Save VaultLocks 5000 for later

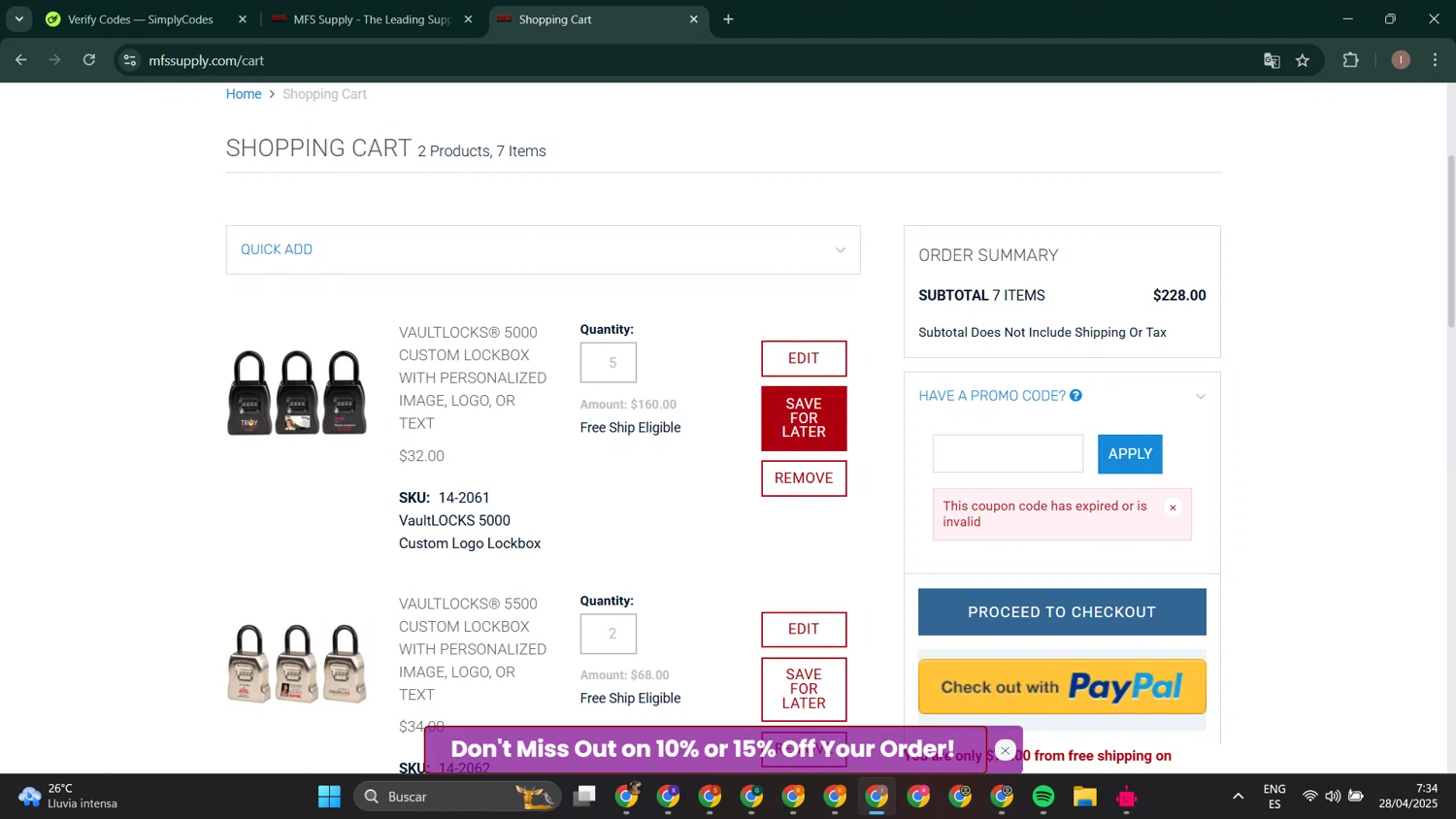804,418
